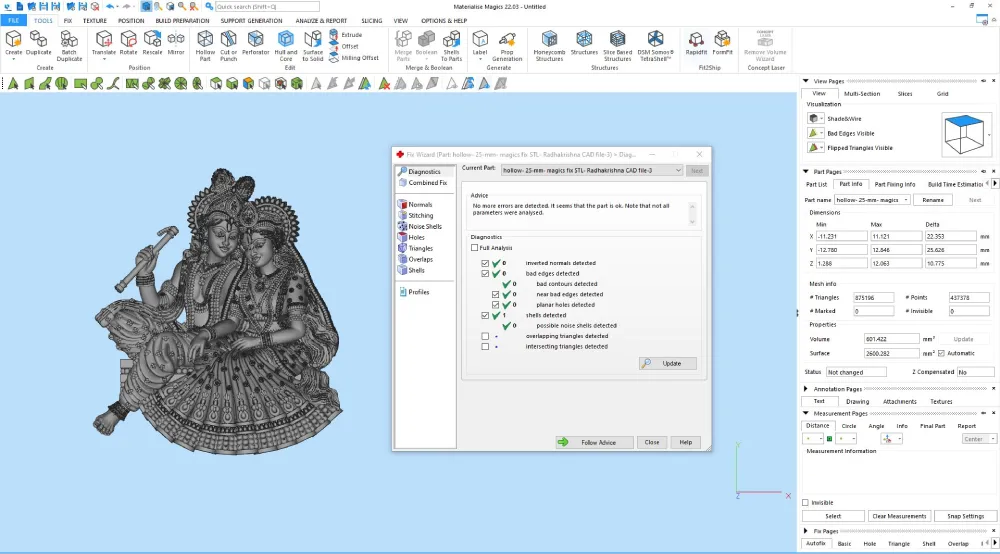Enable intersecting triangles detected checkbox

pyautogui.click(x=485, y=347)
